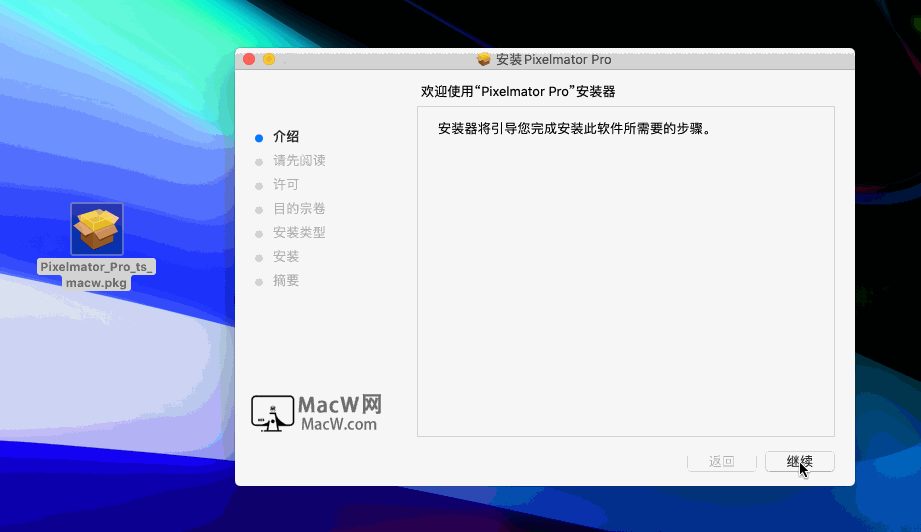This screenshot has width=921, height=532.
Task: Click the text 安装器将引导您完成安装此软件所需要的步骤
Action: click(574, 129)
